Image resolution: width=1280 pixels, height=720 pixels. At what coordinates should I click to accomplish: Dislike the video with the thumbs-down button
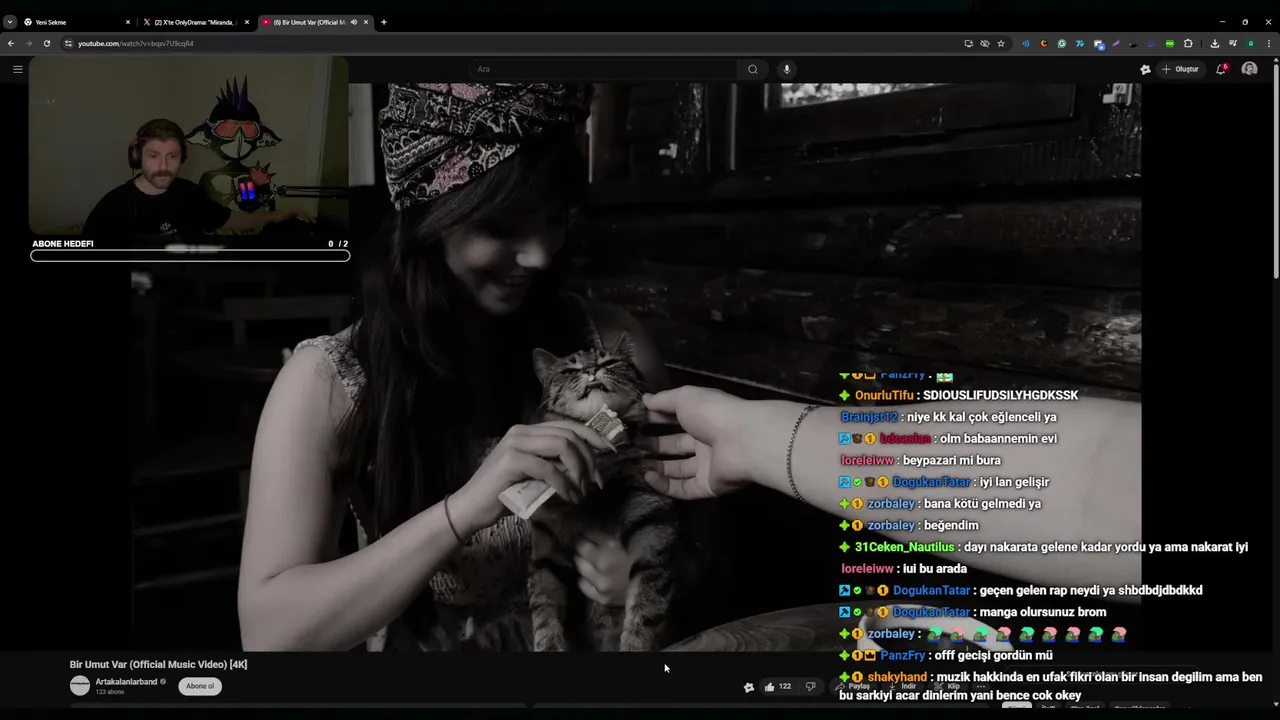pos(810,686)
